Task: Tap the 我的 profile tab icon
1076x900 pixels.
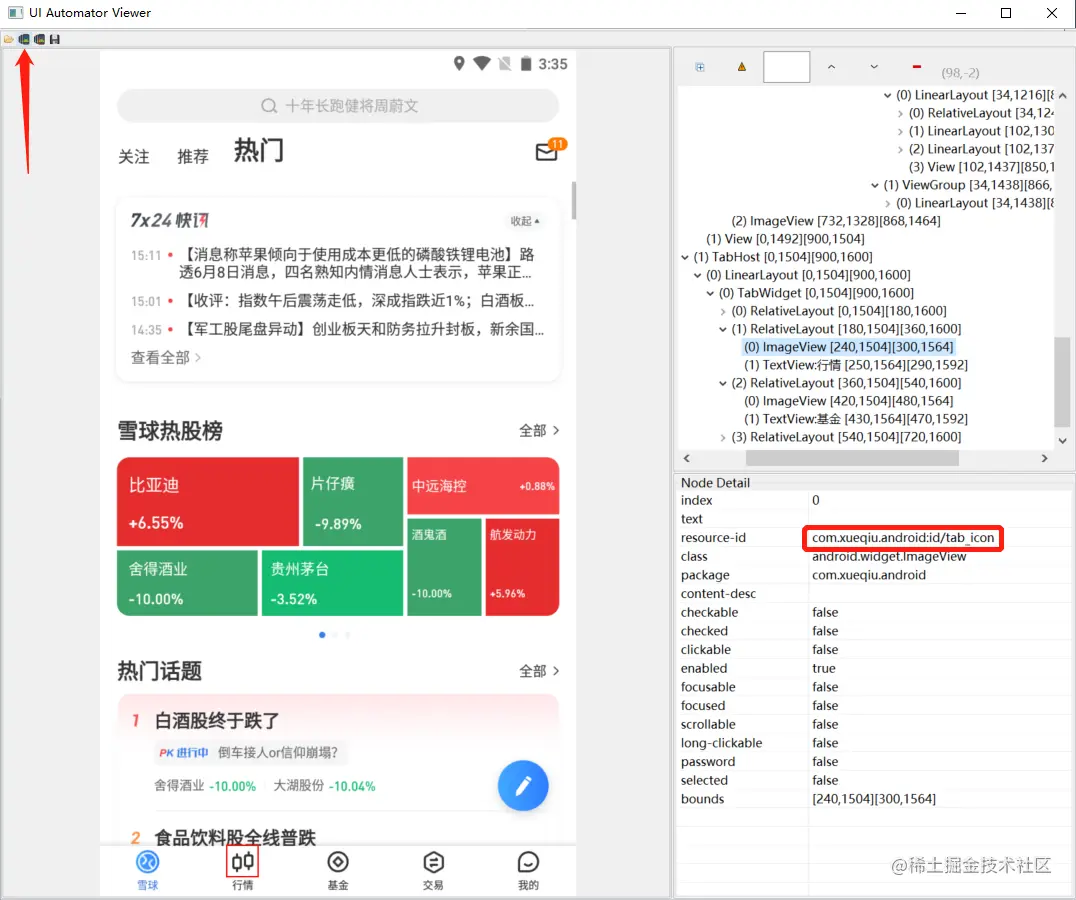Action: [x=528, y=862]
